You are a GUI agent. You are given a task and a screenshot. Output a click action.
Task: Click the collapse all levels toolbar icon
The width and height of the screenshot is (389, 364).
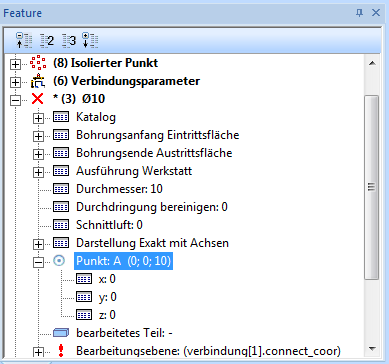click(24, 40)
